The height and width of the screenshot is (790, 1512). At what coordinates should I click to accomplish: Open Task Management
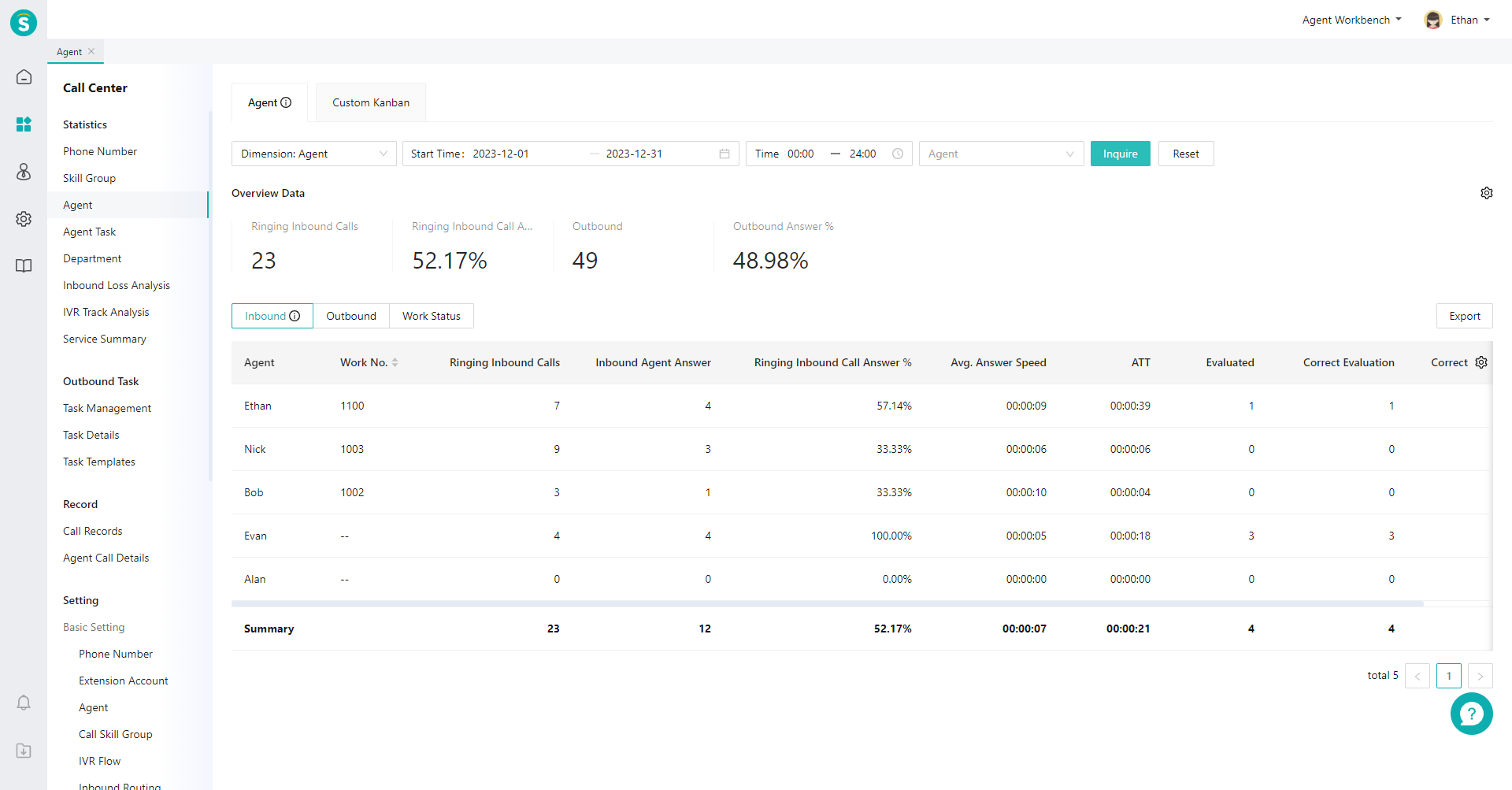[x=107, y=408]
